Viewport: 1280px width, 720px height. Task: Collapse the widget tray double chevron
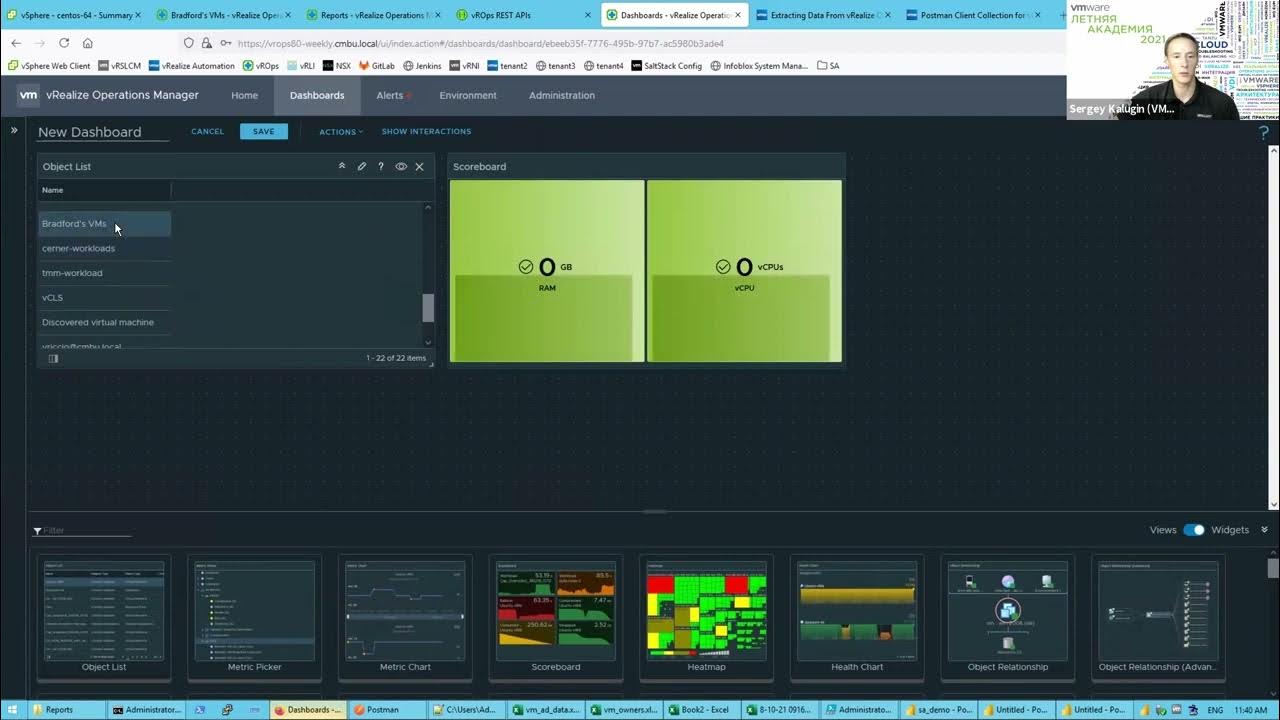[1264, 530]
